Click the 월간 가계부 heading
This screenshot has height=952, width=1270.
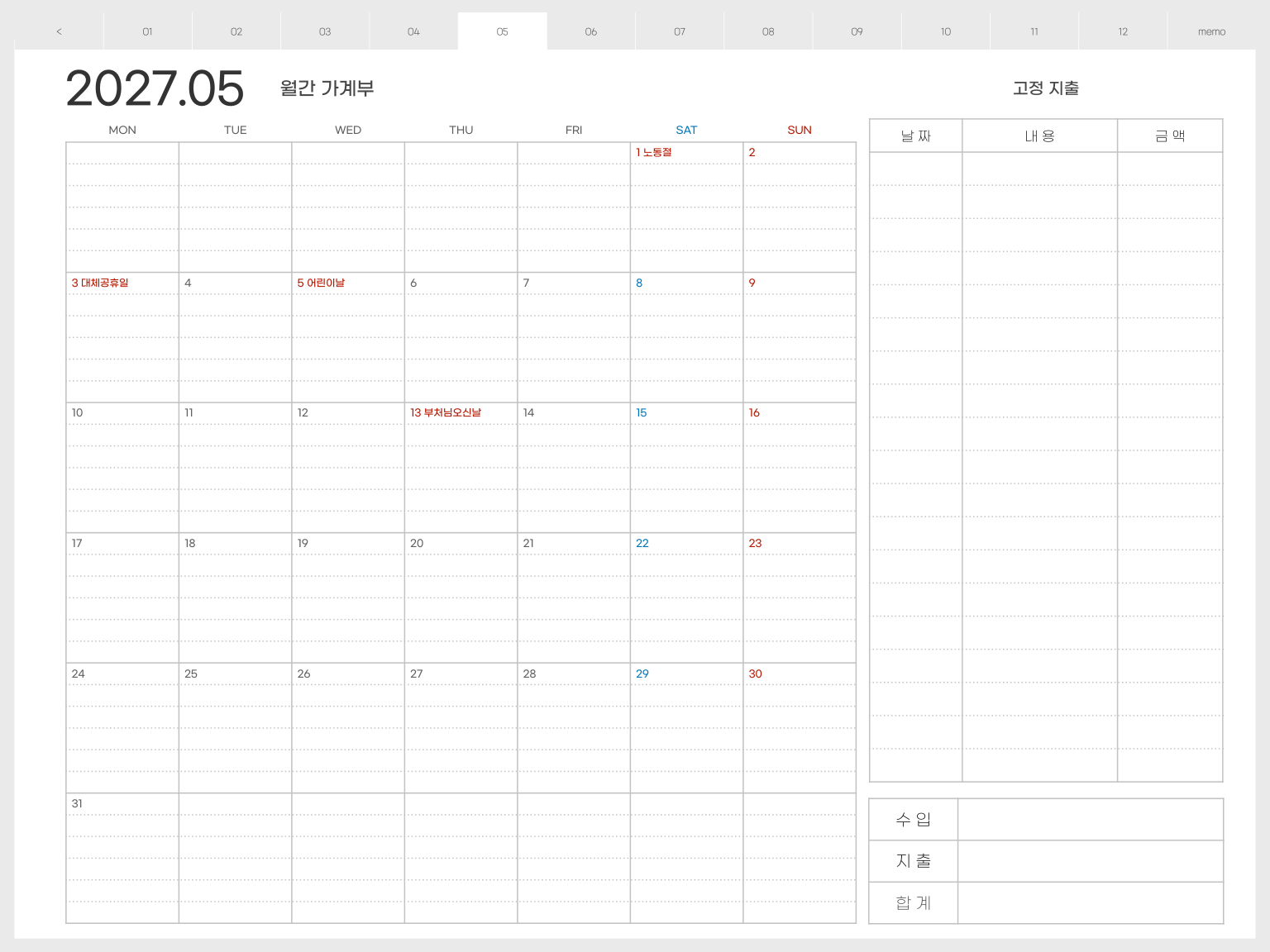pyautogui.click(x=327, y=88)
